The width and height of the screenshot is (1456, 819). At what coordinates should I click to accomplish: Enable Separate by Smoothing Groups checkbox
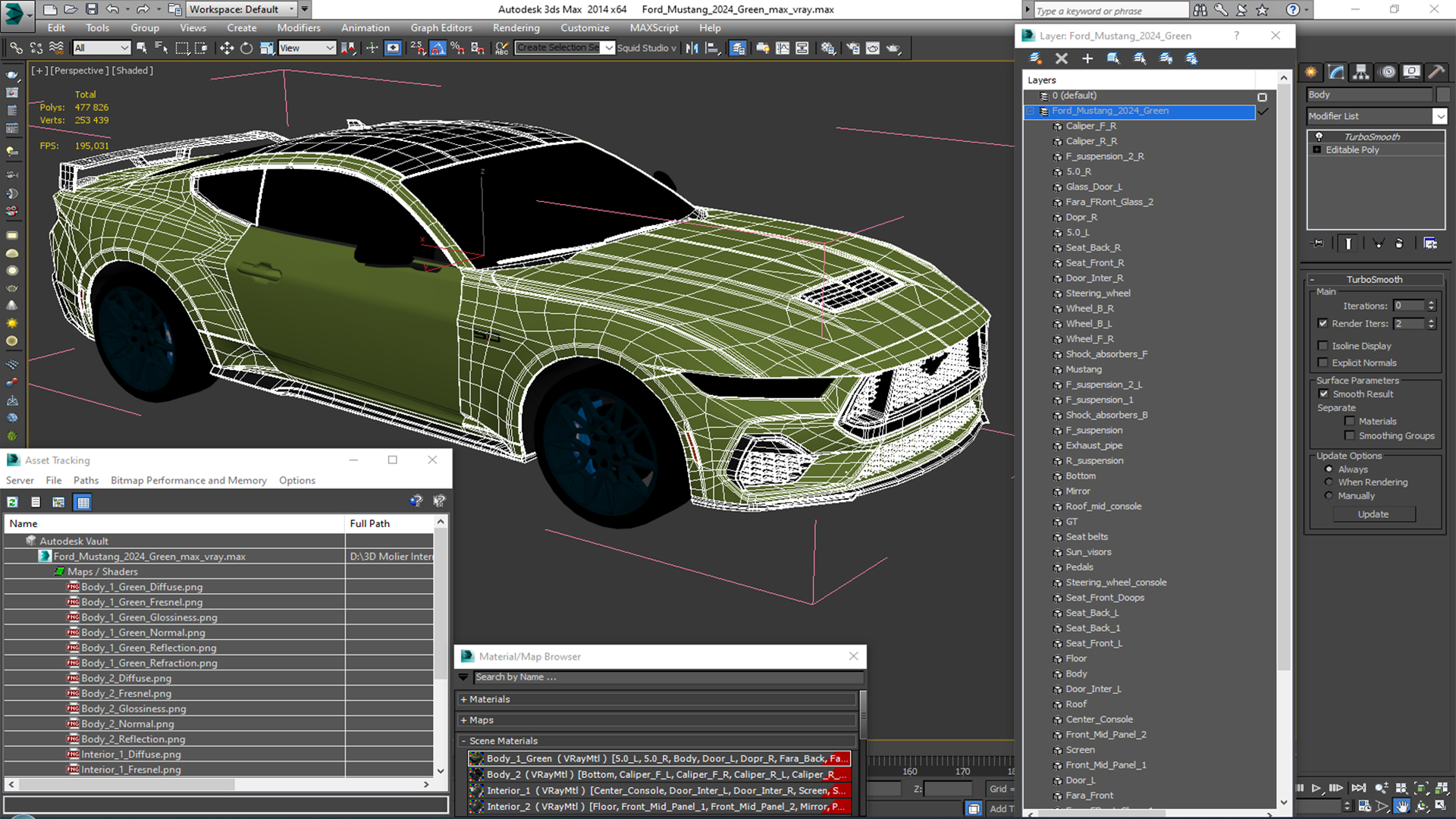(1350, 436)
